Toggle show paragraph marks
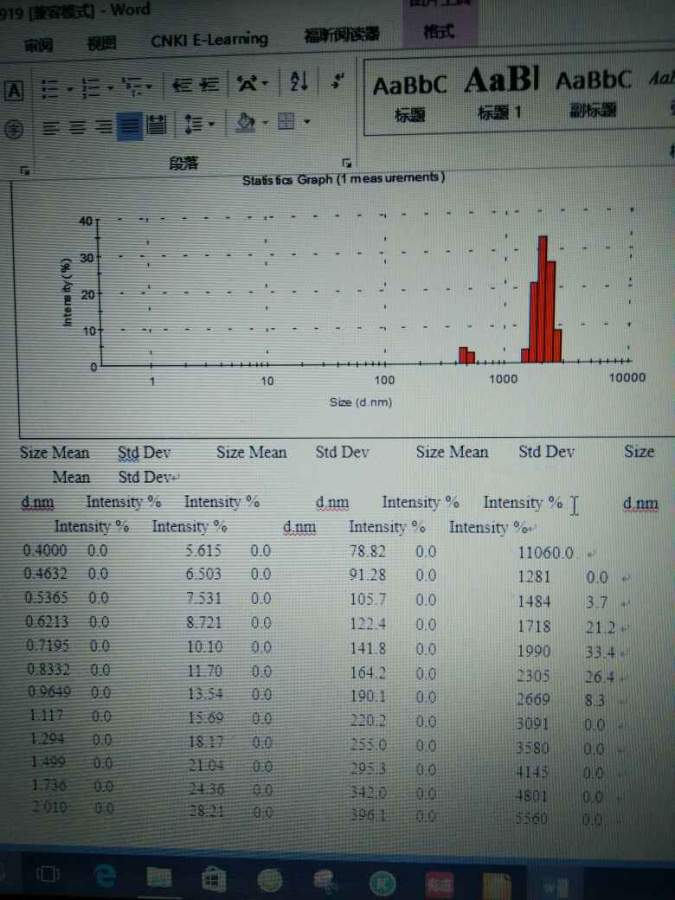This screenshot has width=675, height=900. [338, 81]
